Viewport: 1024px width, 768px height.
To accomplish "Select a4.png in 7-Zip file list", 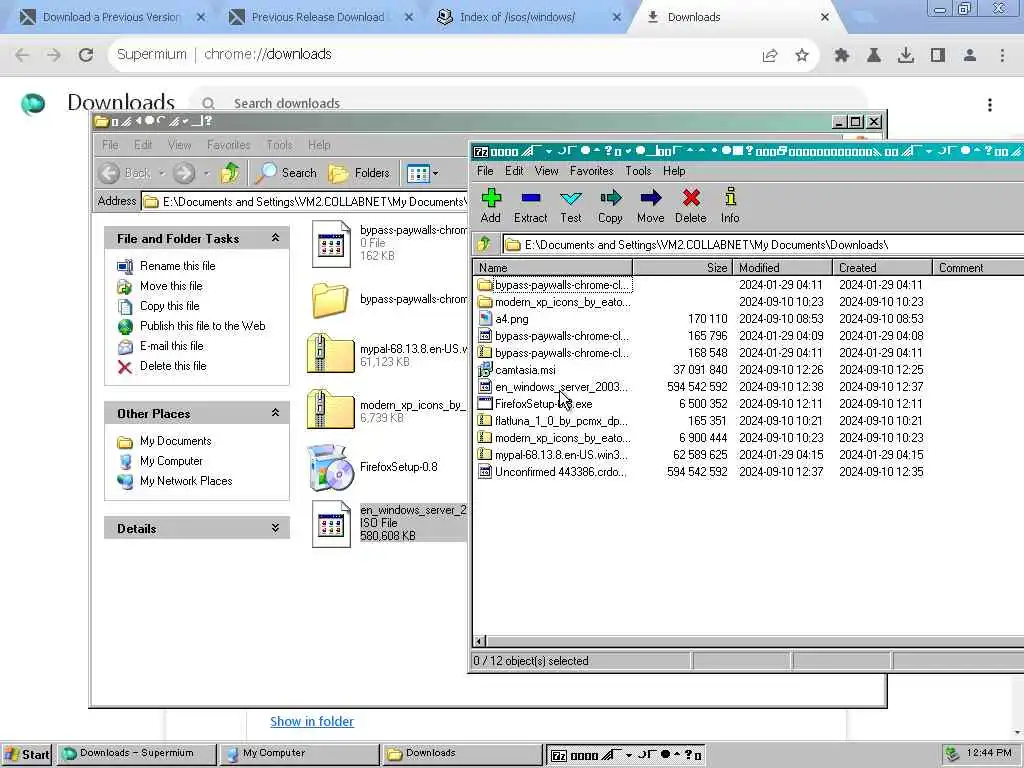I will click(511, 319).
